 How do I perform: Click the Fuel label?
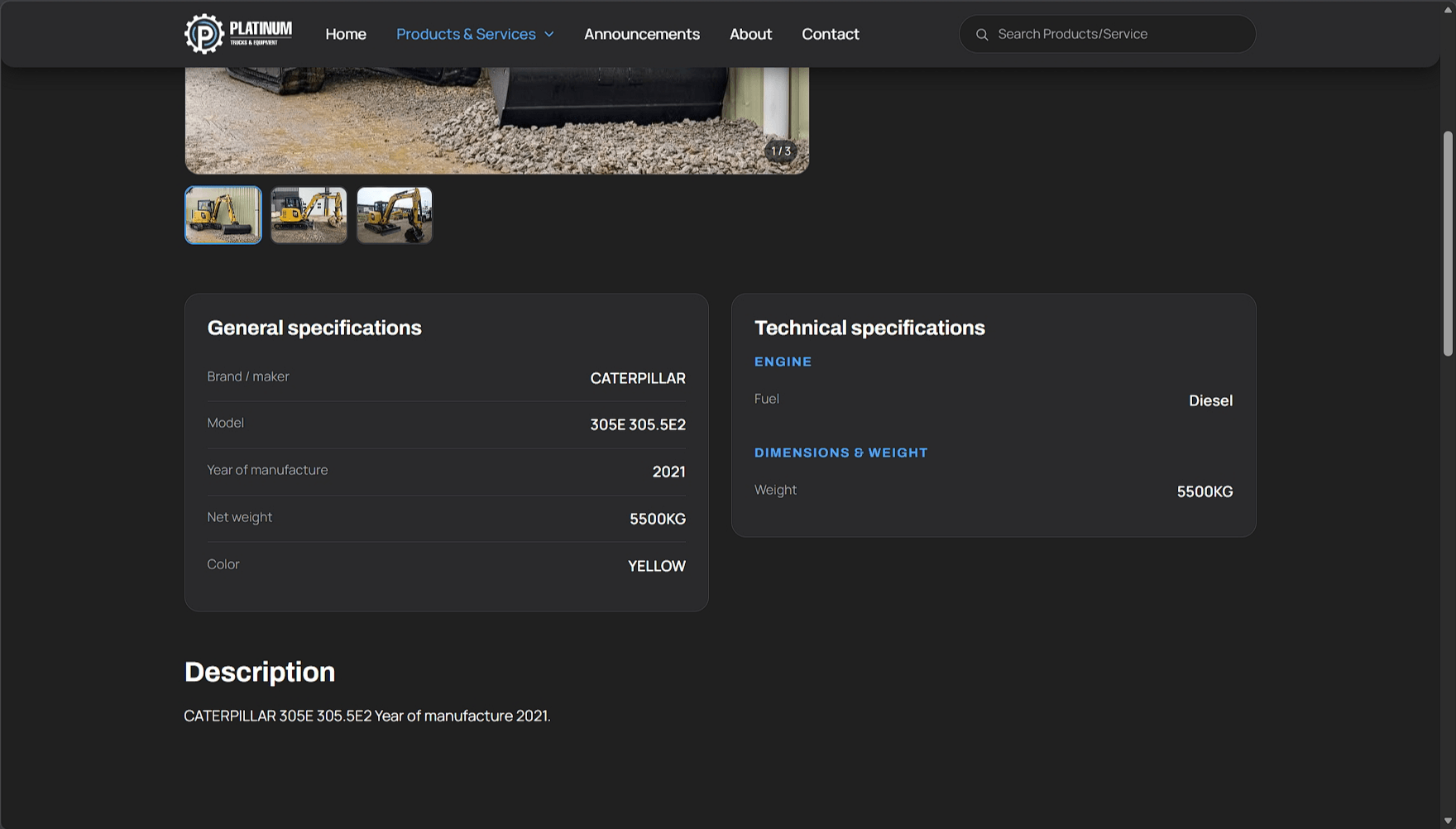coord(766,399)
